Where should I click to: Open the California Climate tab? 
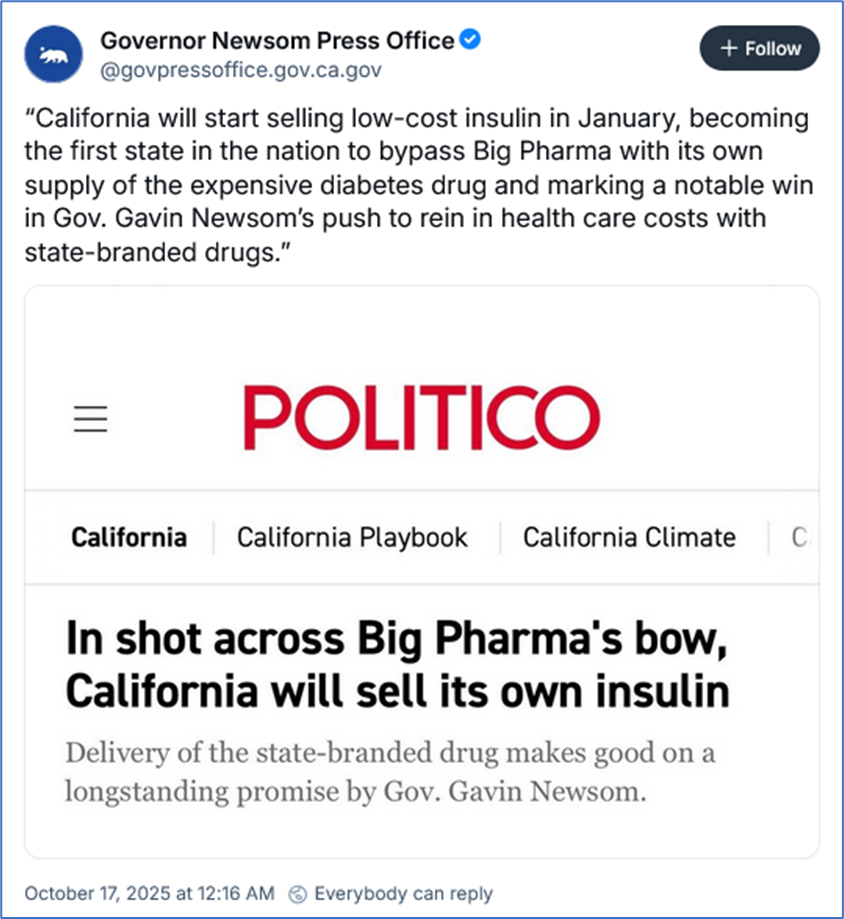[629, 537]
